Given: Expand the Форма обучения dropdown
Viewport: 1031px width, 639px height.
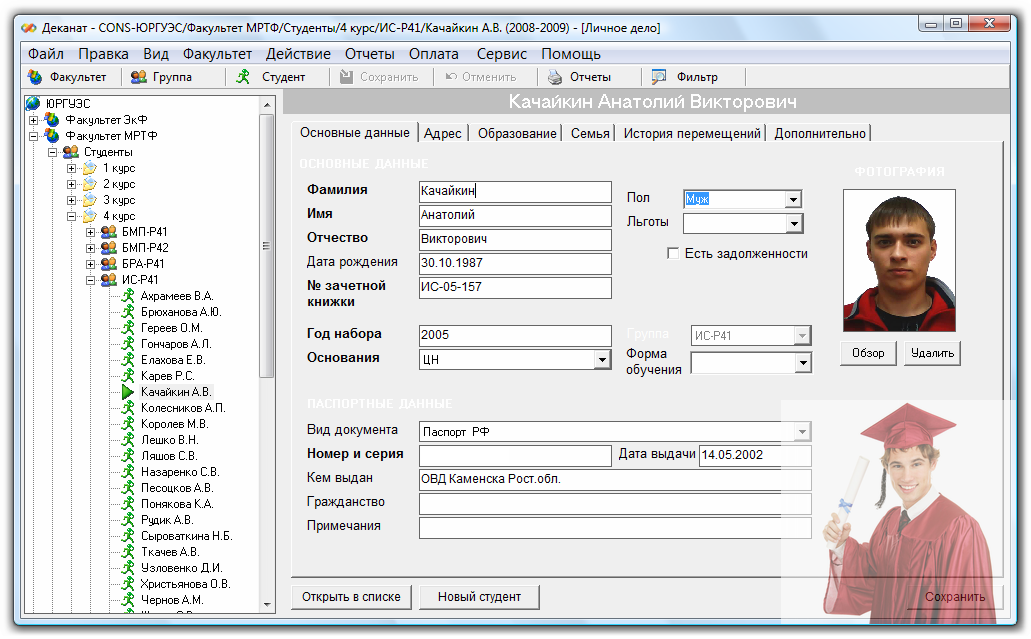Looking at the screenshot, I should [802, 363].
